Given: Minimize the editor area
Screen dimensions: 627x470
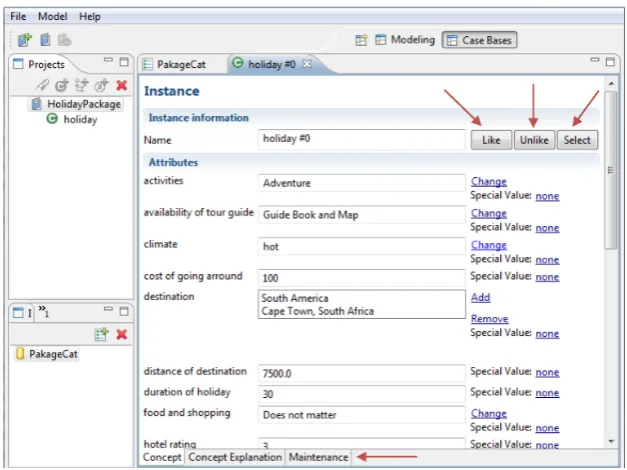Looking at the screenshot, I should click(x=595, y=60).
